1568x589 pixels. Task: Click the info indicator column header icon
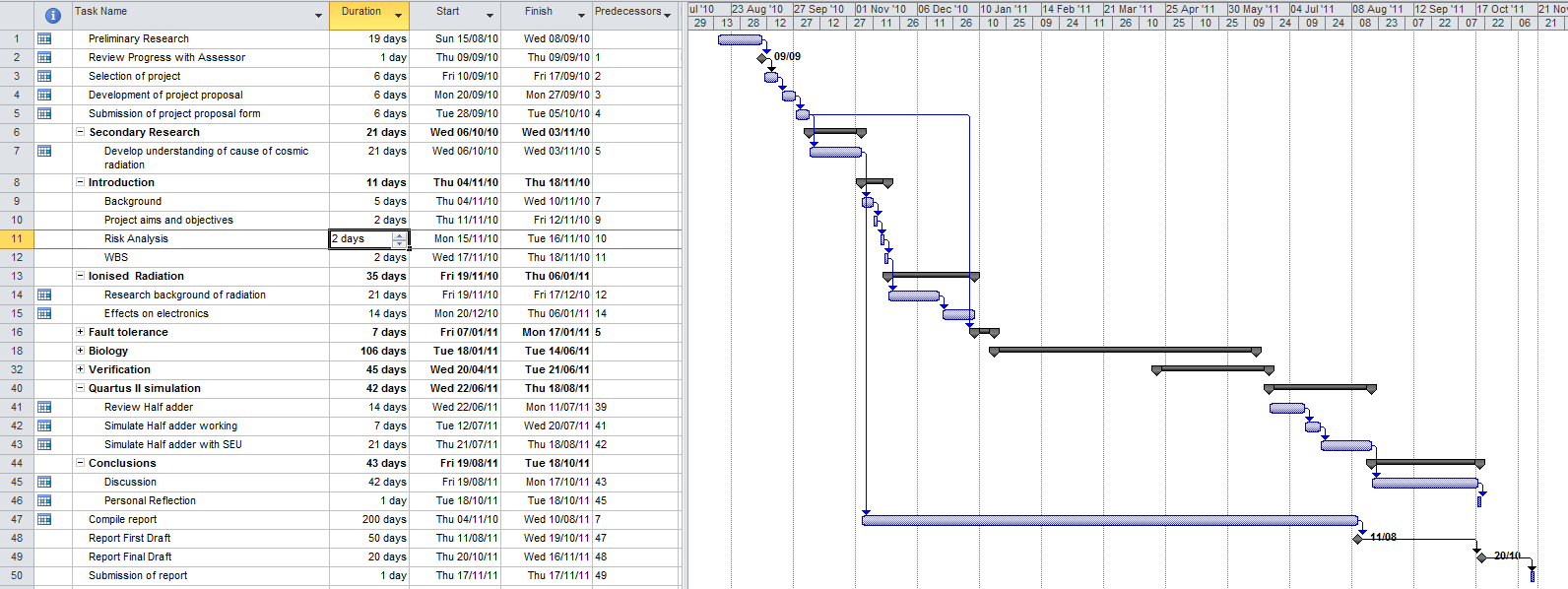tap(53, 15)
